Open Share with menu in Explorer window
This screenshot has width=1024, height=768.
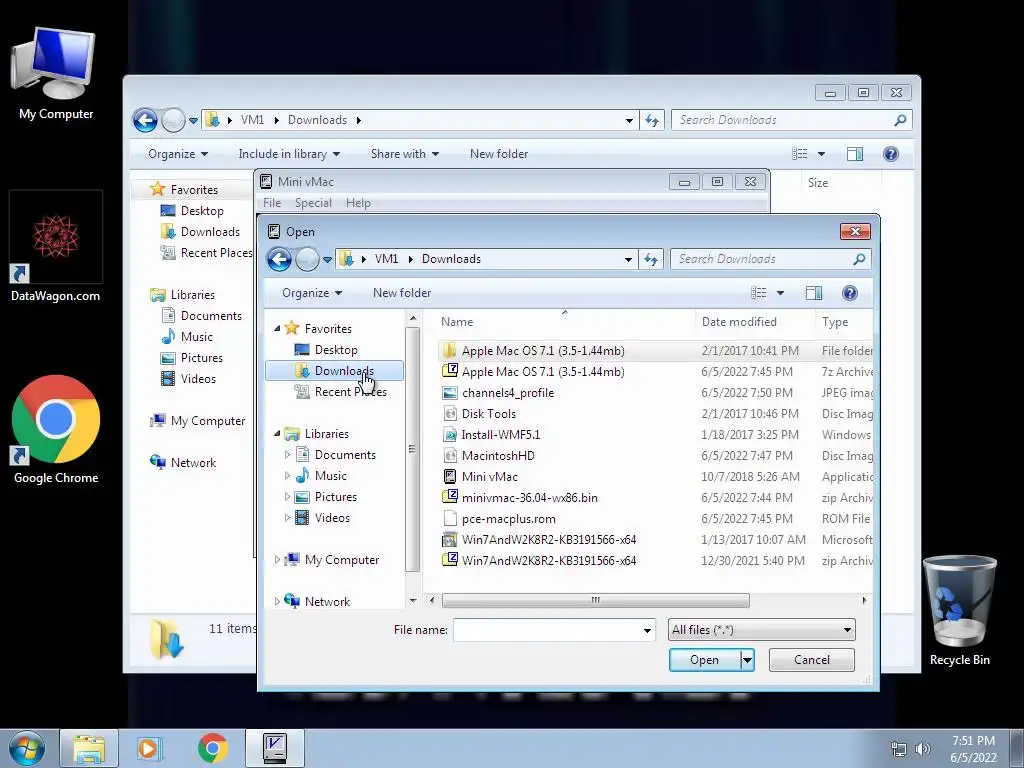(404, 154)
